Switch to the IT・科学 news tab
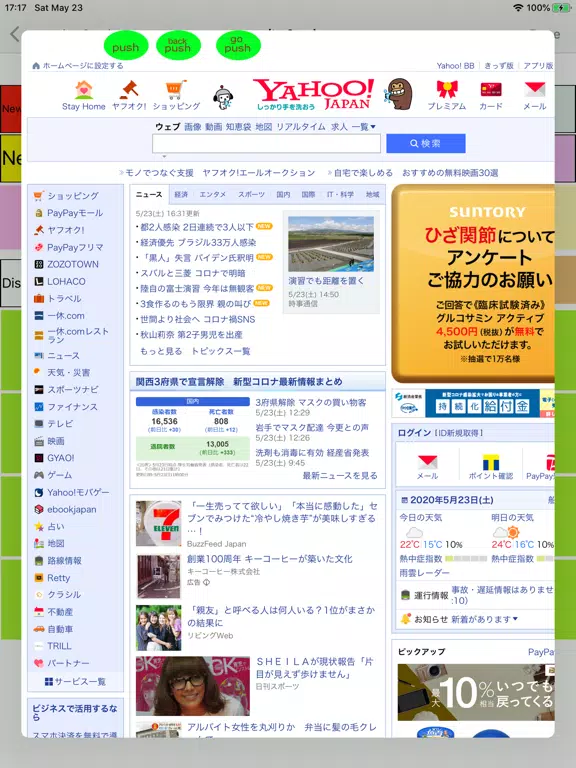 [x=340, y=194]
